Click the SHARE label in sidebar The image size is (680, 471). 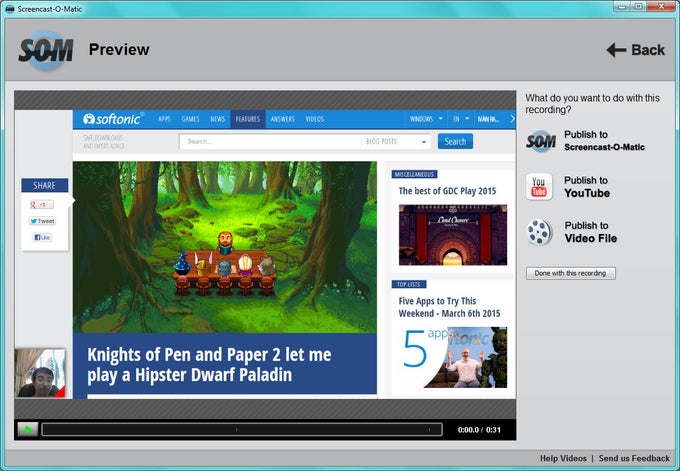[44, 186]
